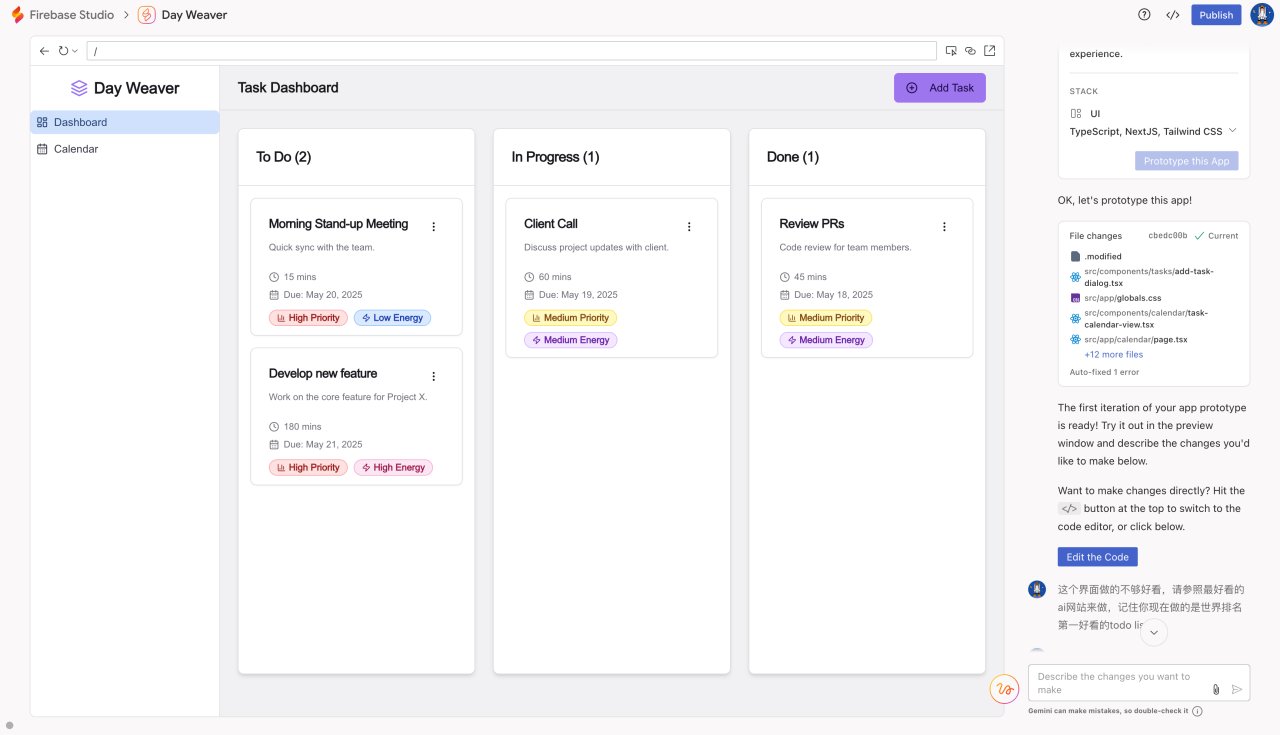Expand the TypeScript, NextJS stack chevron

[x=1232, y=131]
